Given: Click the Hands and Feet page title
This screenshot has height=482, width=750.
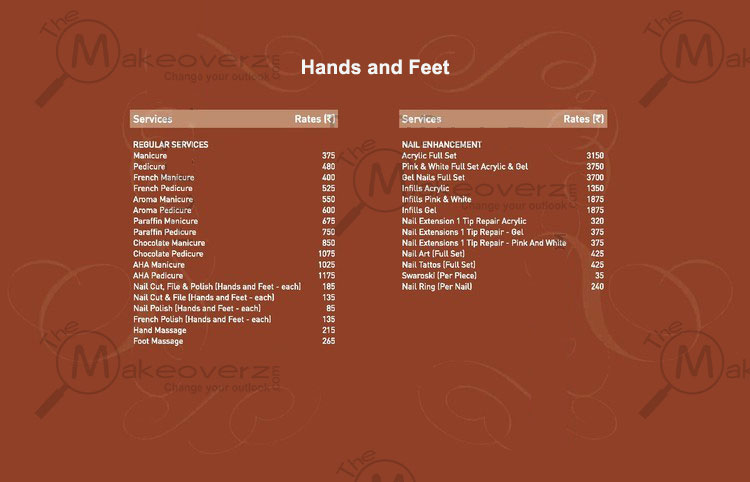Looking at the screenshot, I should coord(375,68).
